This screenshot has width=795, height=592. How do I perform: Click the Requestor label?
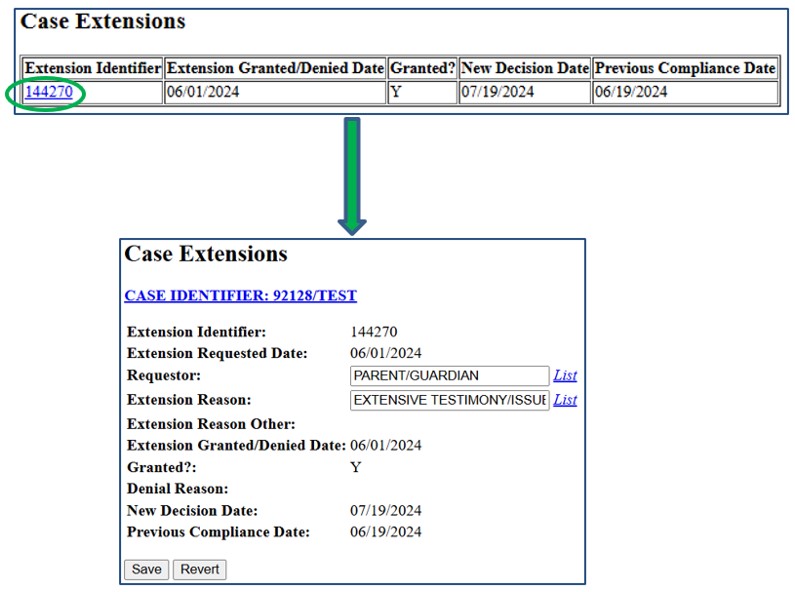pos(164,376)
